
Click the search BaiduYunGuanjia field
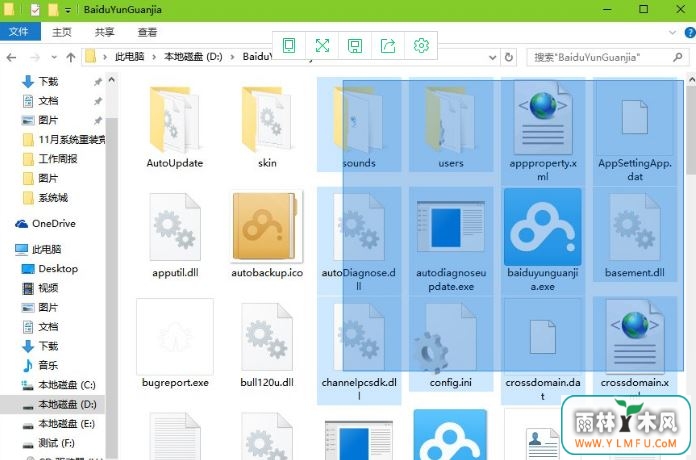pos(607,57)
